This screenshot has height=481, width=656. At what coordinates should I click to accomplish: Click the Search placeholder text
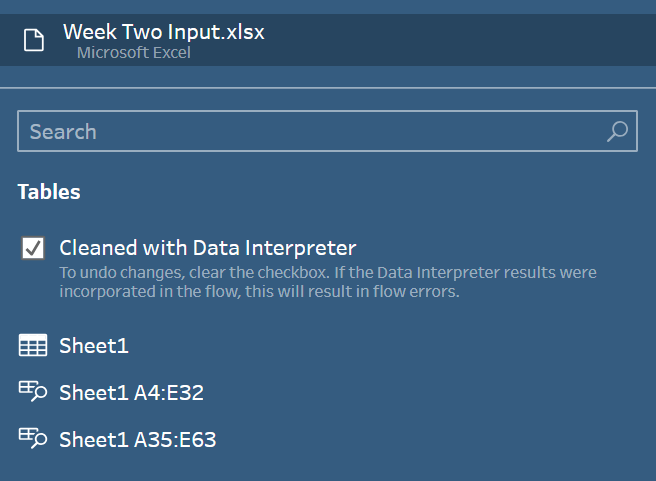63,132
